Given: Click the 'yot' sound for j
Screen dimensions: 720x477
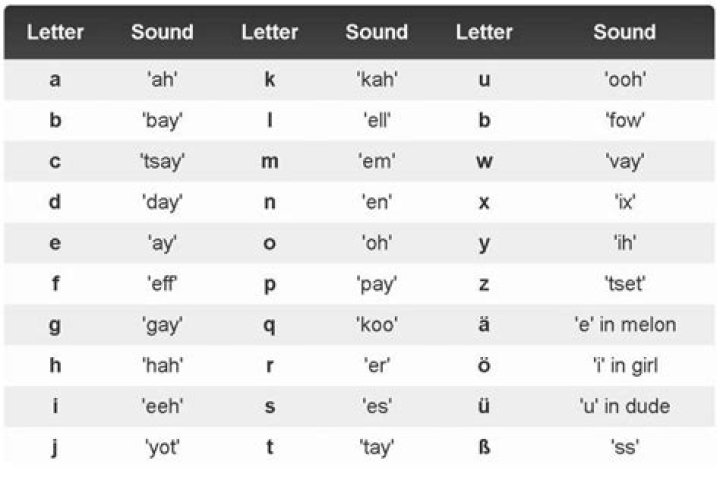Looking at the screenshot, I should click(162, 447).
